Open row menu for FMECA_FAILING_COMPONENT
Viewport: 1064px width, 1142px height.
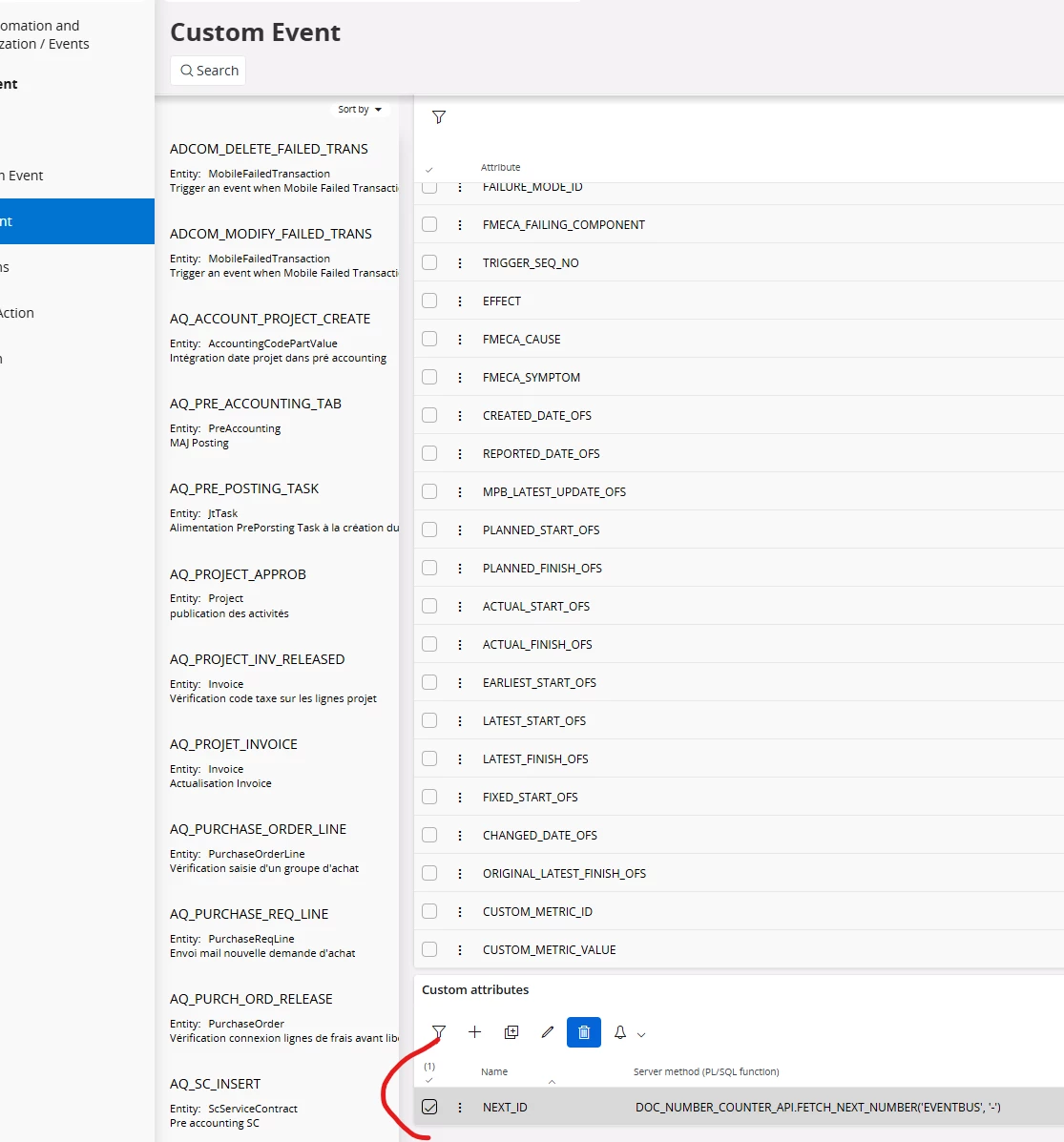point(460,225)
